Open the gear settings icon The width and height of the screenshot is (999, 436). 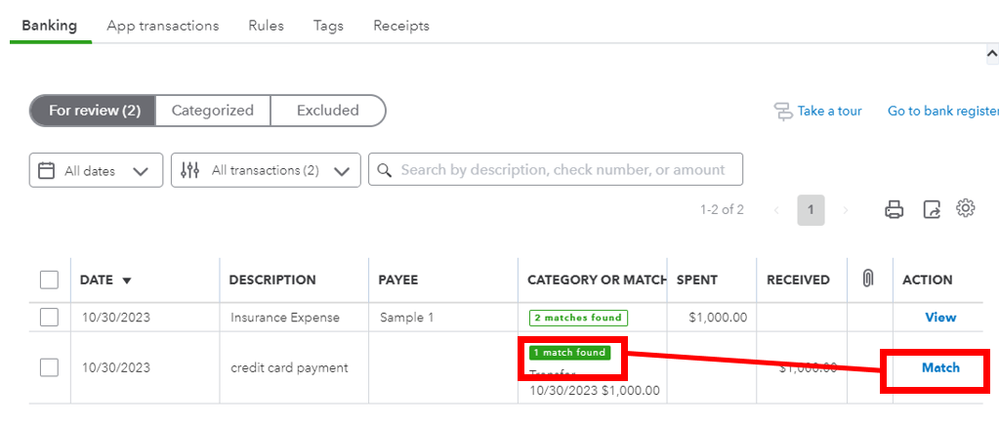coord(965,208)
